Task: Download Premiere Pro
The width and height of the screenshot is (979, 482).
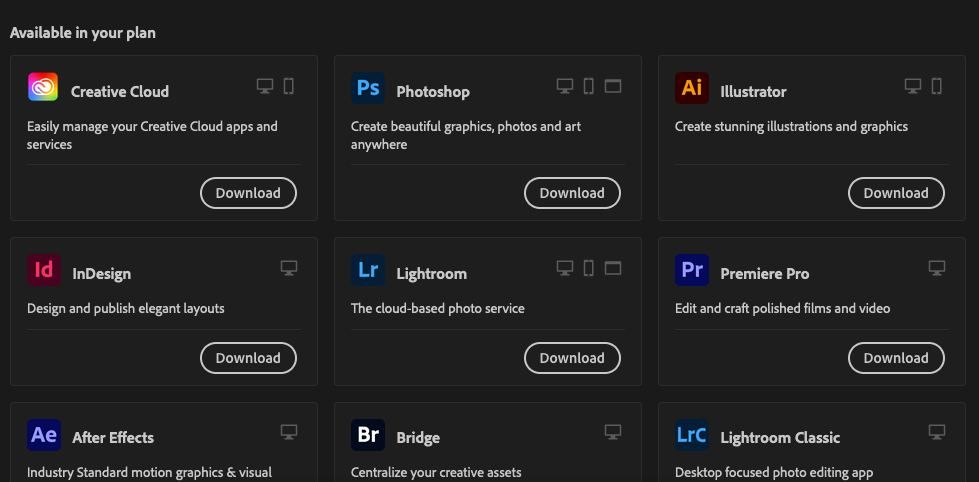Action: pyautogui.click(x=896, y=358)
